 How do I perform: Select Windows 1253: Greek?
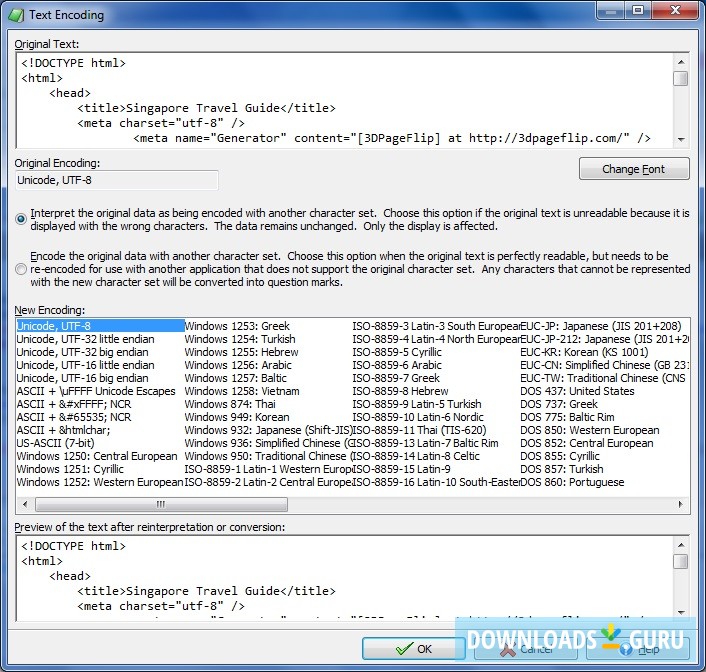tap(237, 326)
